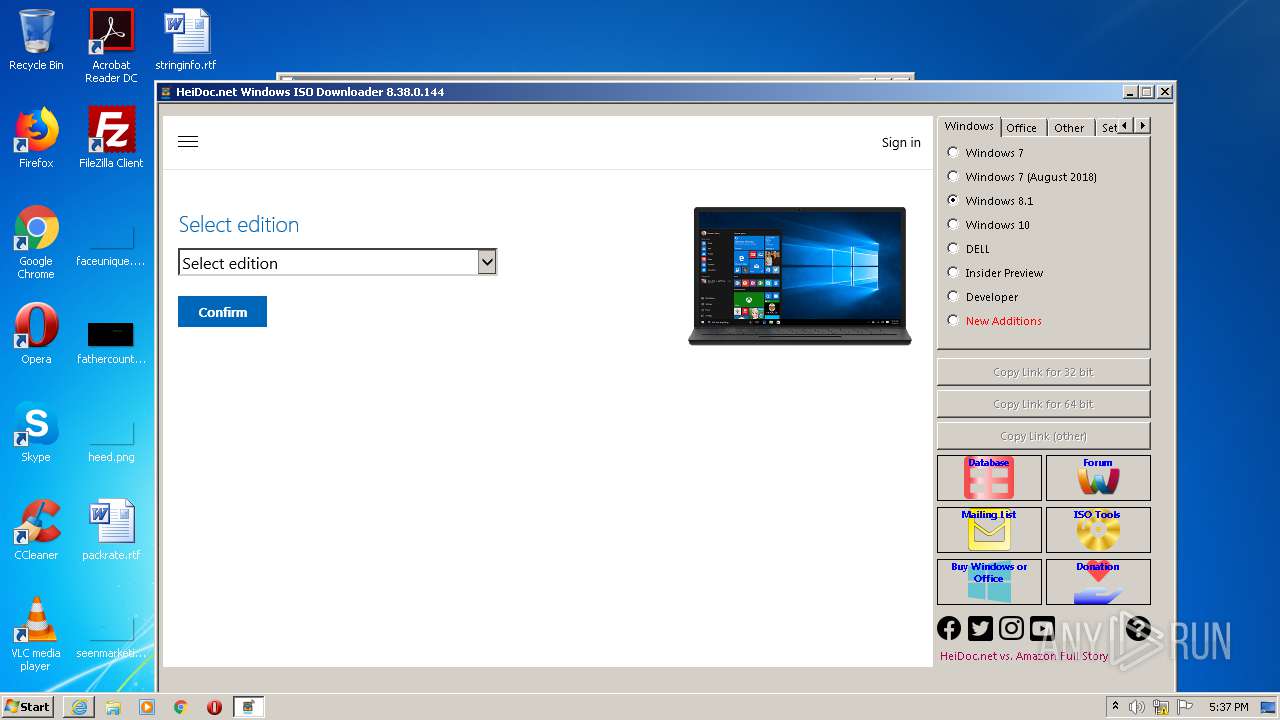1280x720 pixels.
Task: Open the ISO Tools icon button
Action: coord(1098,530)
